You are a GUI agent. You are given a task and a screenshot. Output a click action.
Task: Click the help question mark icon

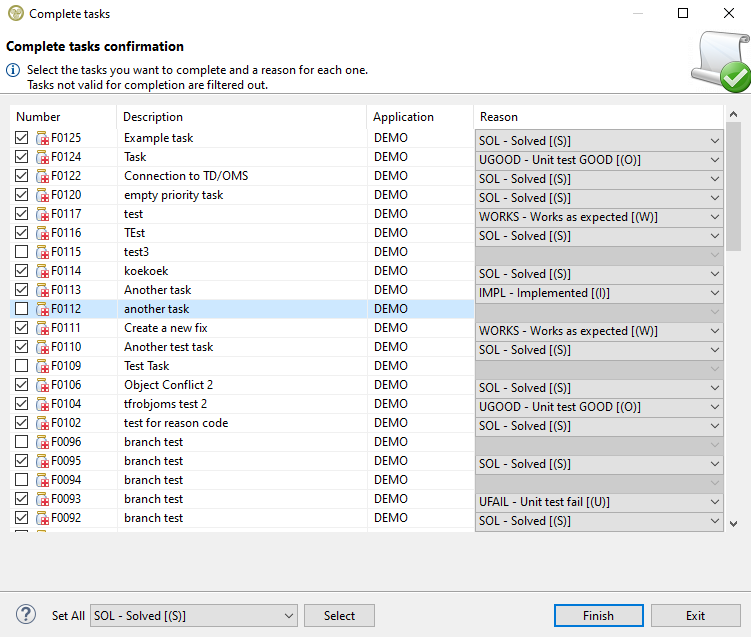click(x=27, y=615)
